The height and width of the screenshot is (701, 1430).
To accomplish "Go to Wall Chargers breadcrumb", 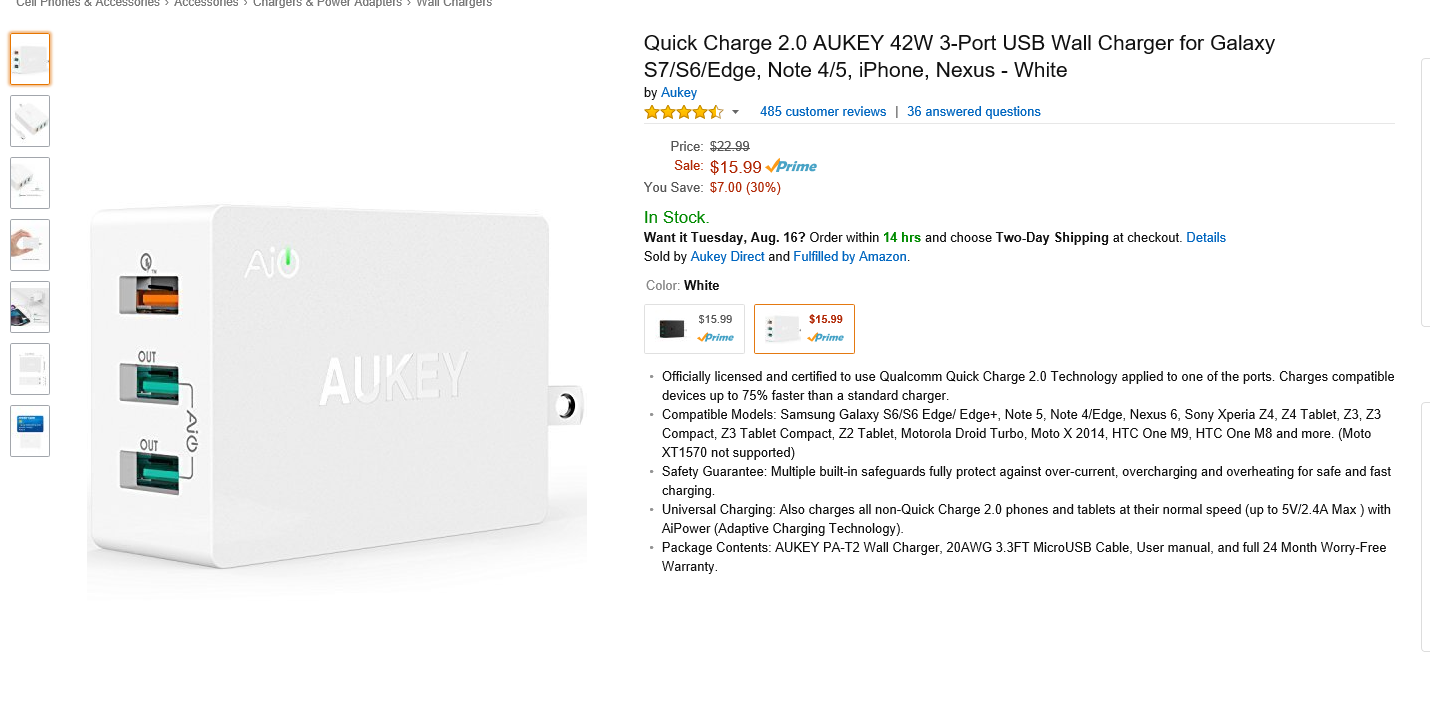I will click(454, 4).
